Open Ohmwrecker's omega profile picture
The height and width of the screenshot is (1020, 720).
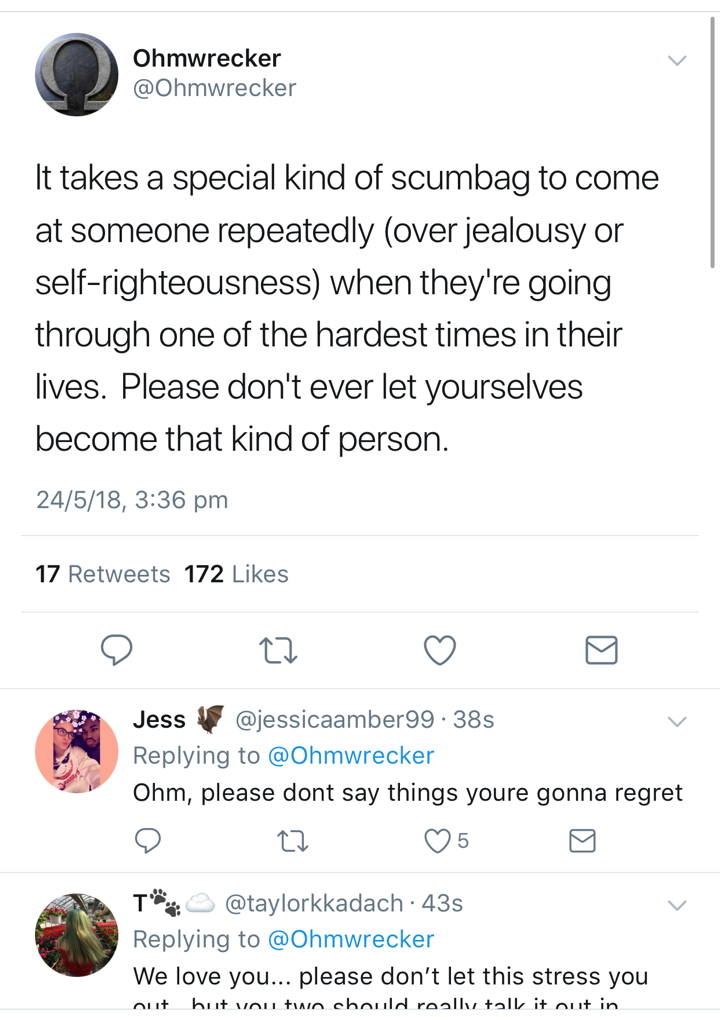77,74
